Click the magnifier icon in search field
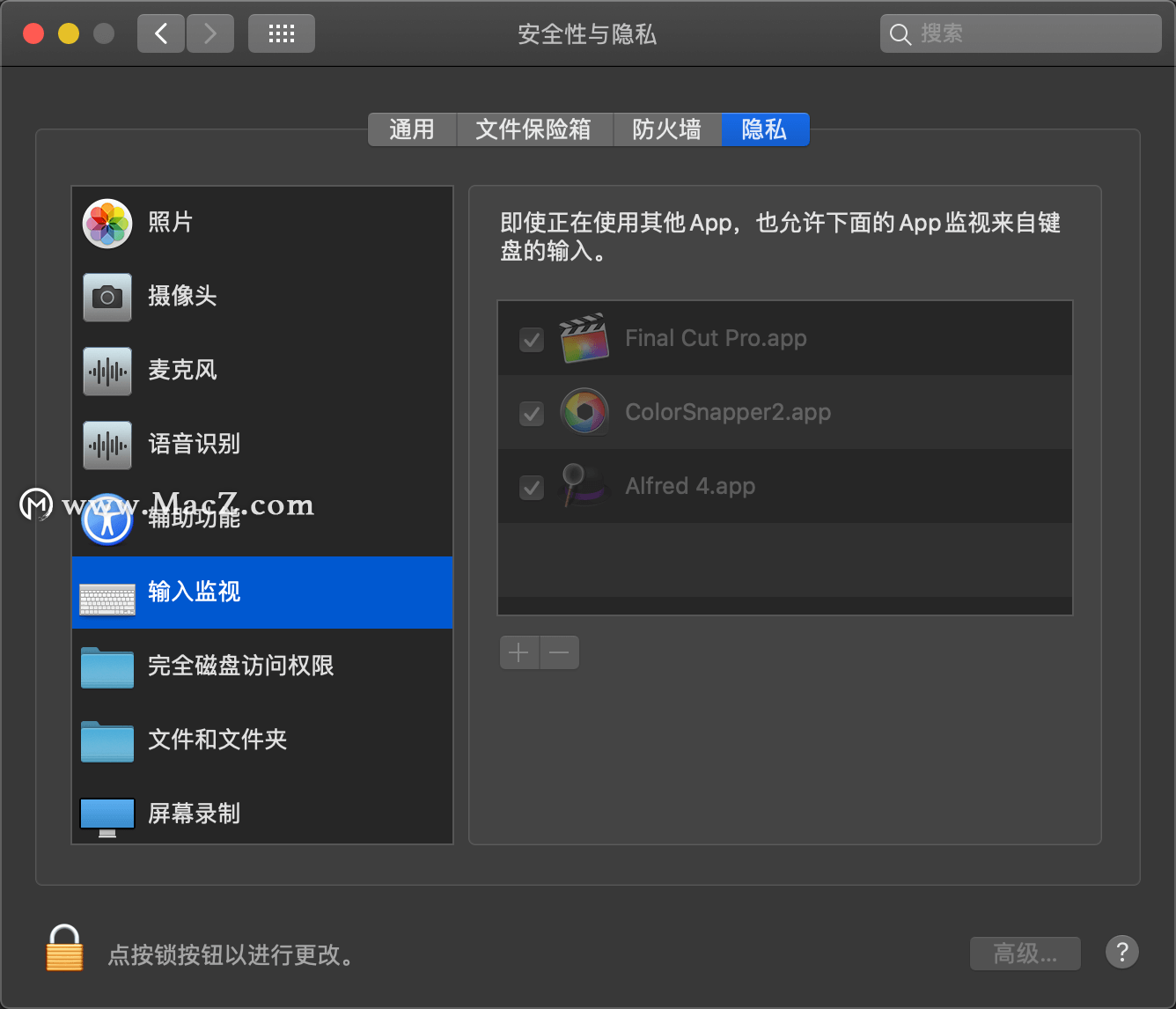Screen dimensions: 1176x1009 900,34
